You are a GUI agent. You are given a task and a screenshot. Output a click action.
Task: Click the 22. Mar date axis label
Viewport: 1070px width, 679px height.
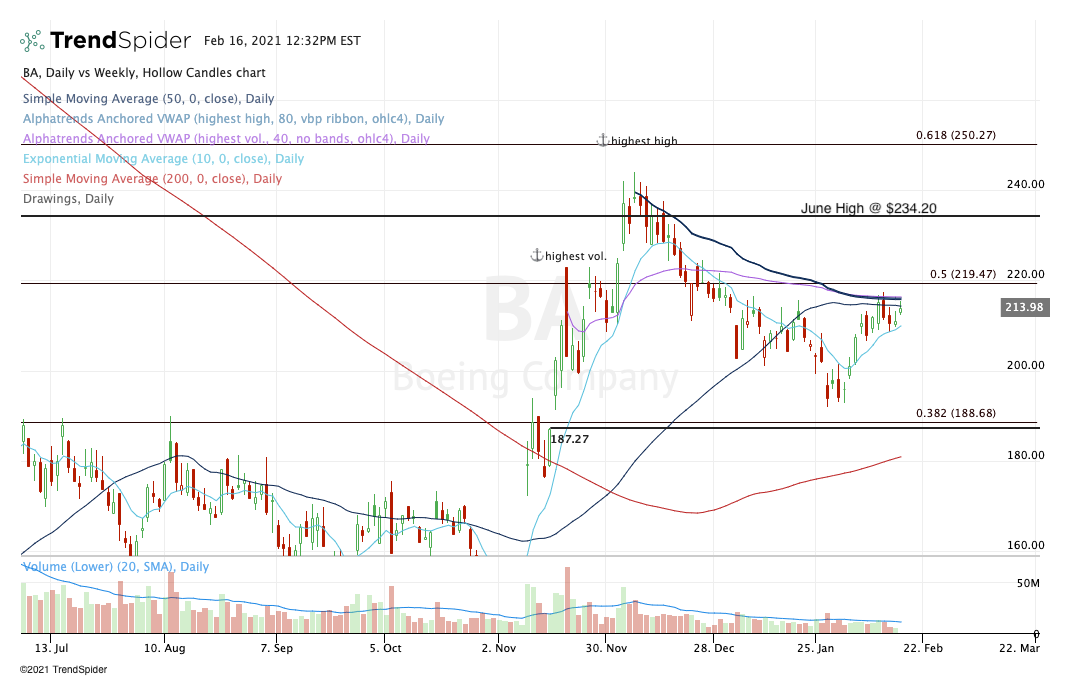click(1020, 648)
